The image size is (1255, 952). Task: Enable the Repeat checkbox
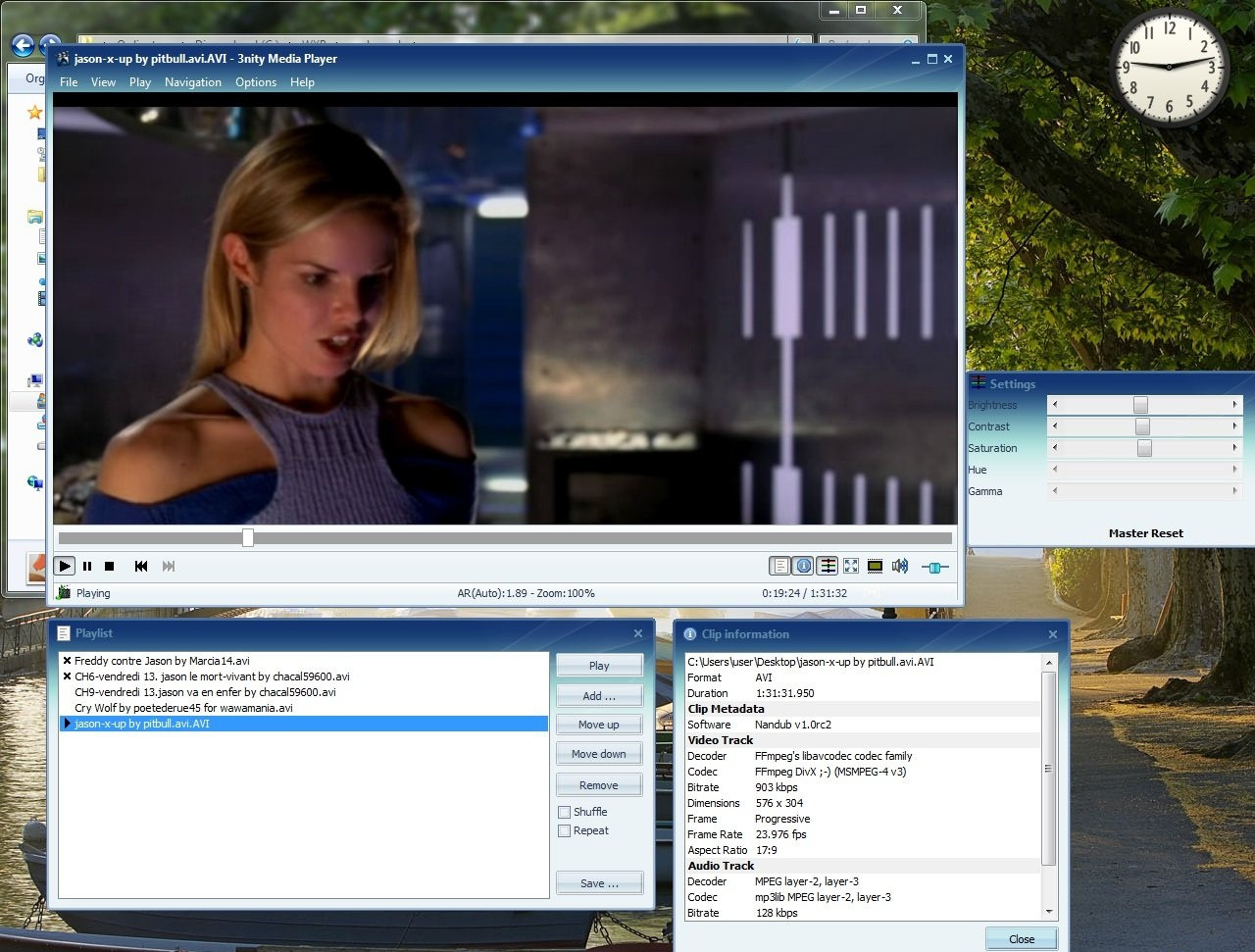pos(565,830)
